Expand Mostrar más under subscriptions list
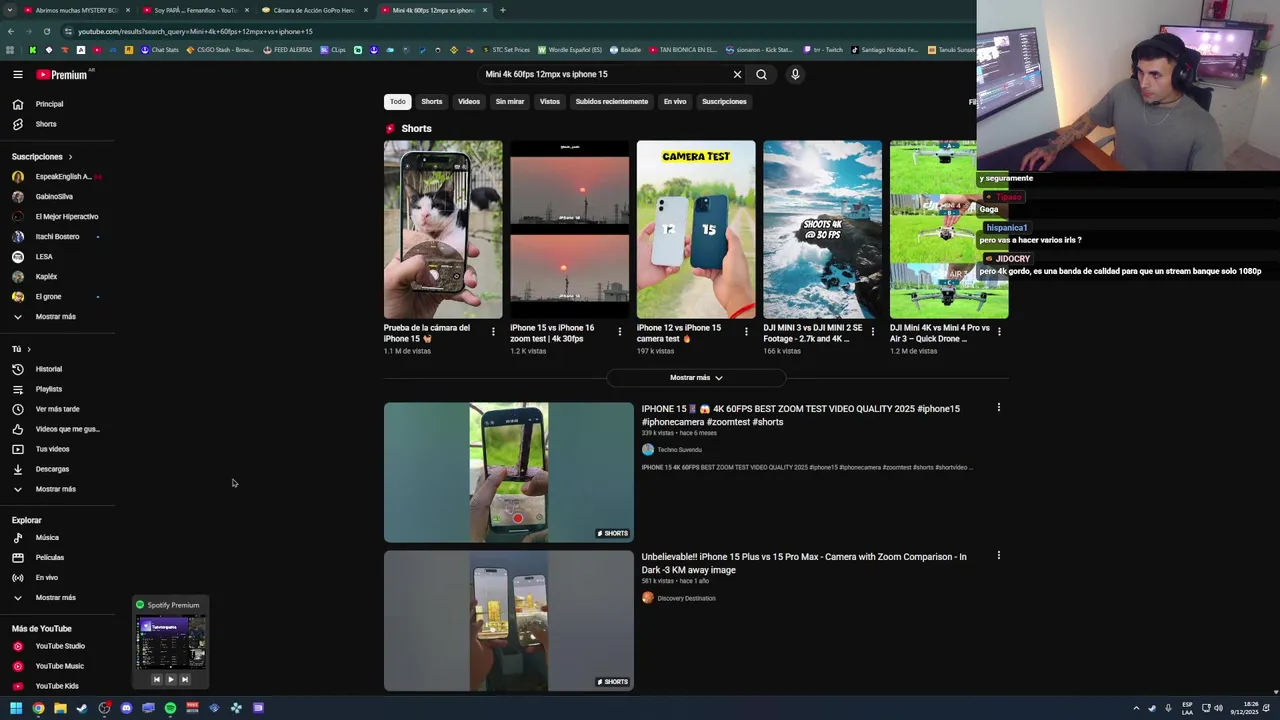1280x720 pixels. pos(55,317)
